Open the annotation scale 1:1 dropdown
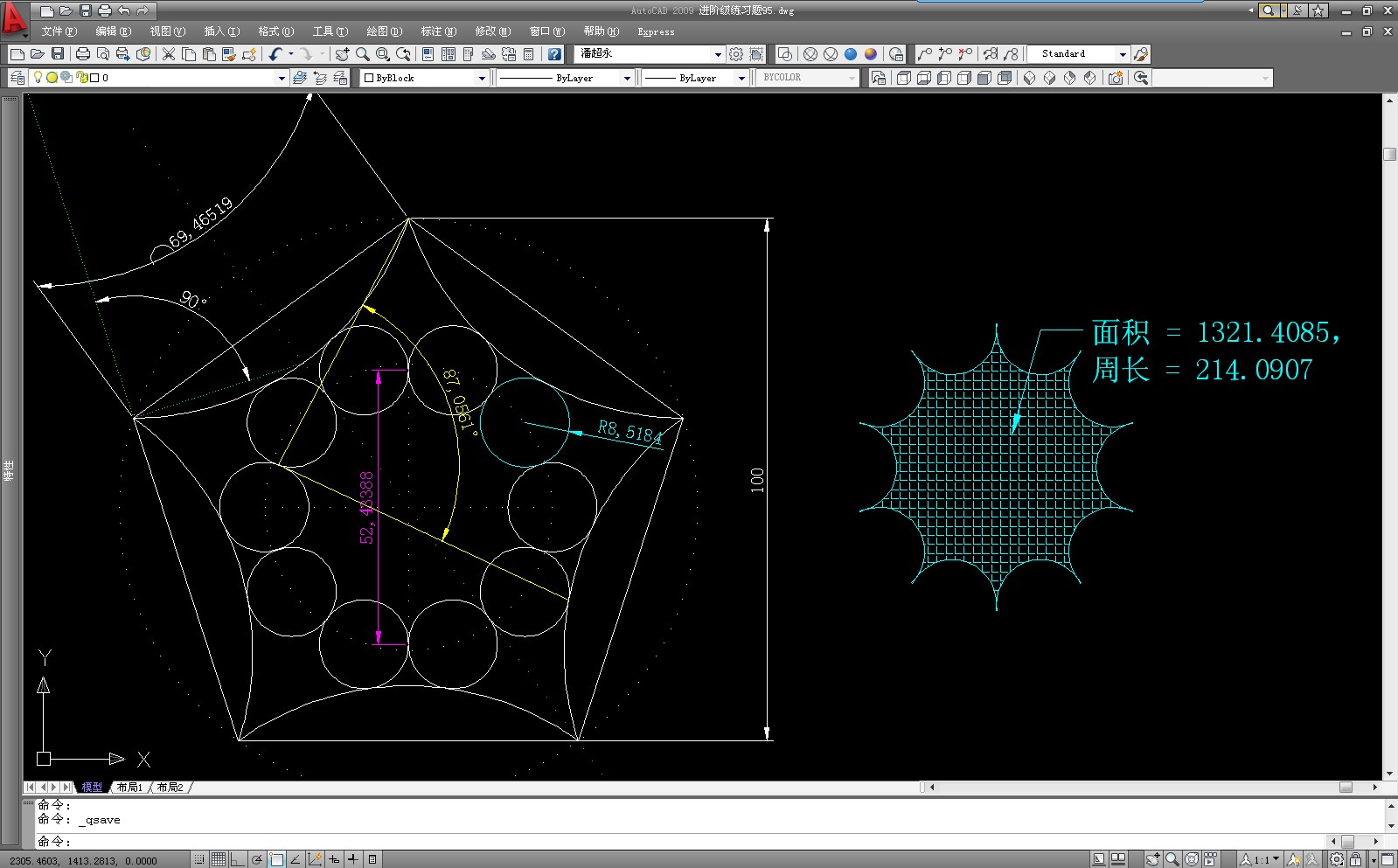This screenshot has width=1398, height=868. [x=1260, y=859]
